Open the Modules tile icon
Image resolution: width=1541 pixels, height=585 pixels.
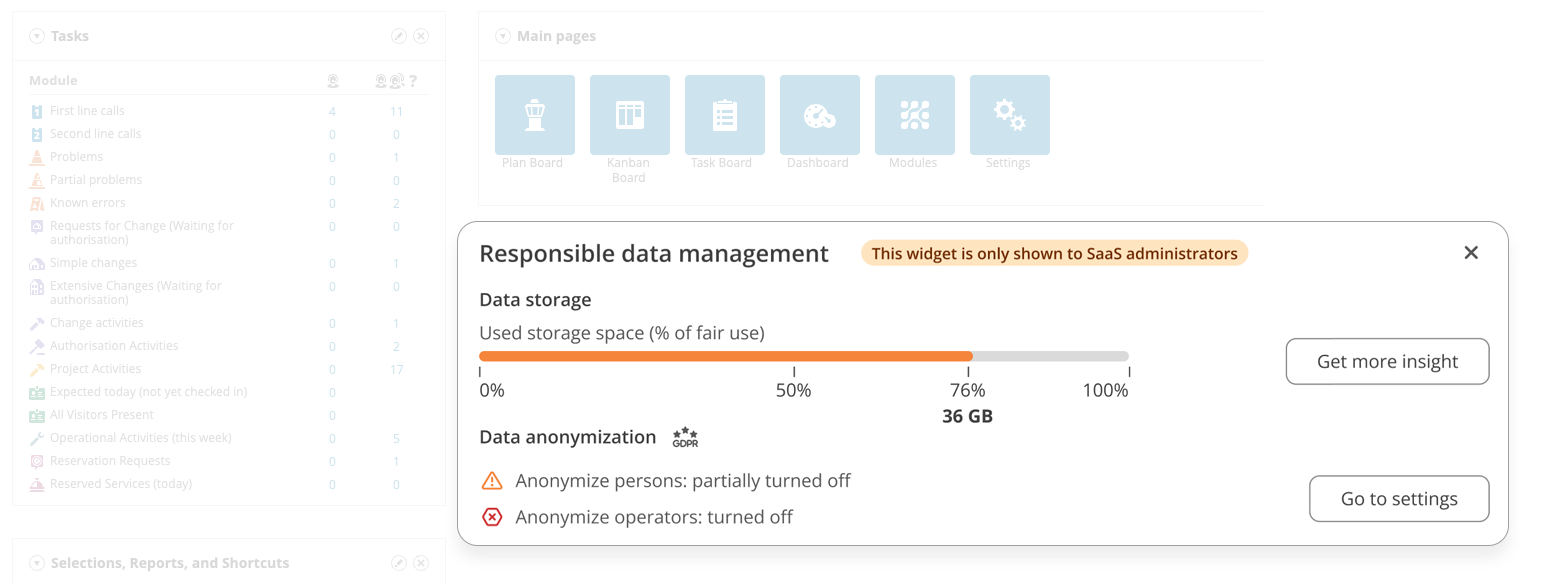click(915, 115)
